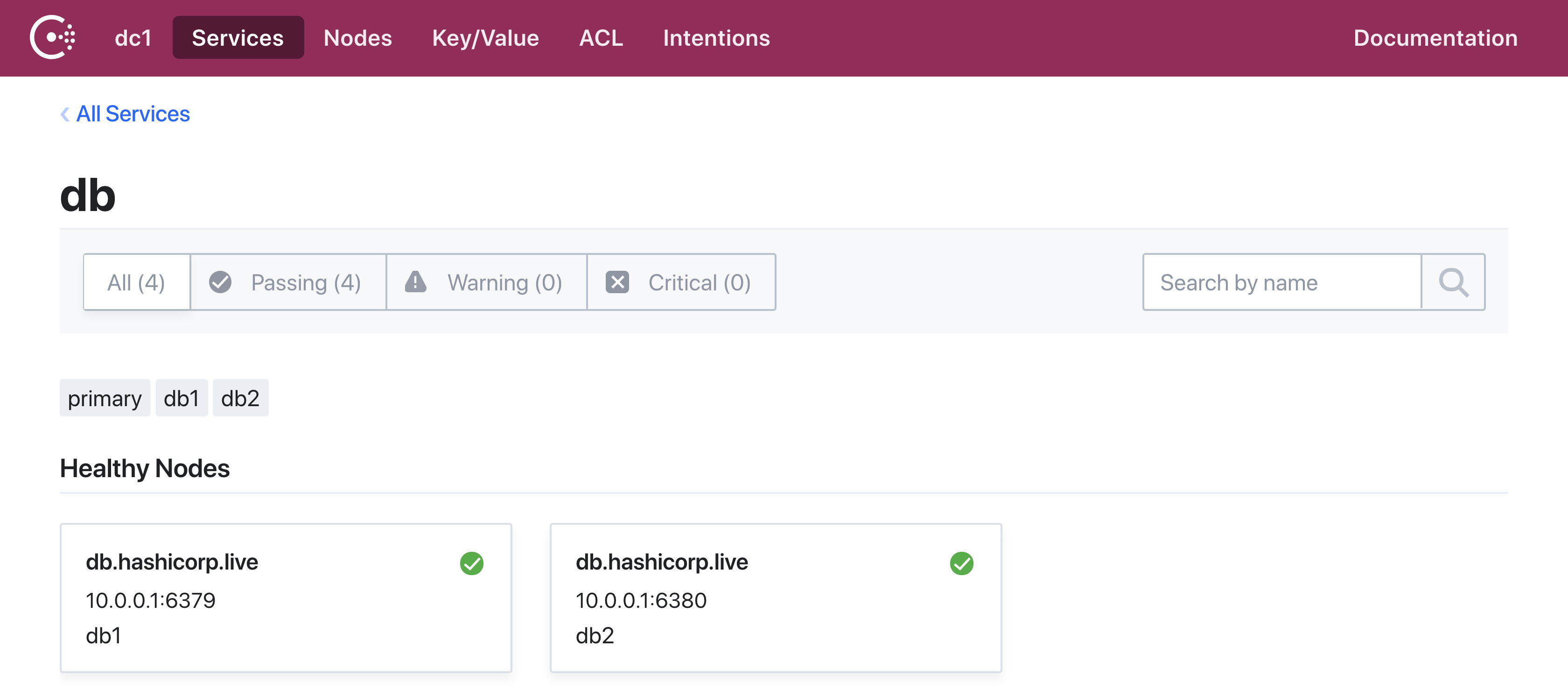
Task: Click the critical X icon
Action: (x=617, y=282)
